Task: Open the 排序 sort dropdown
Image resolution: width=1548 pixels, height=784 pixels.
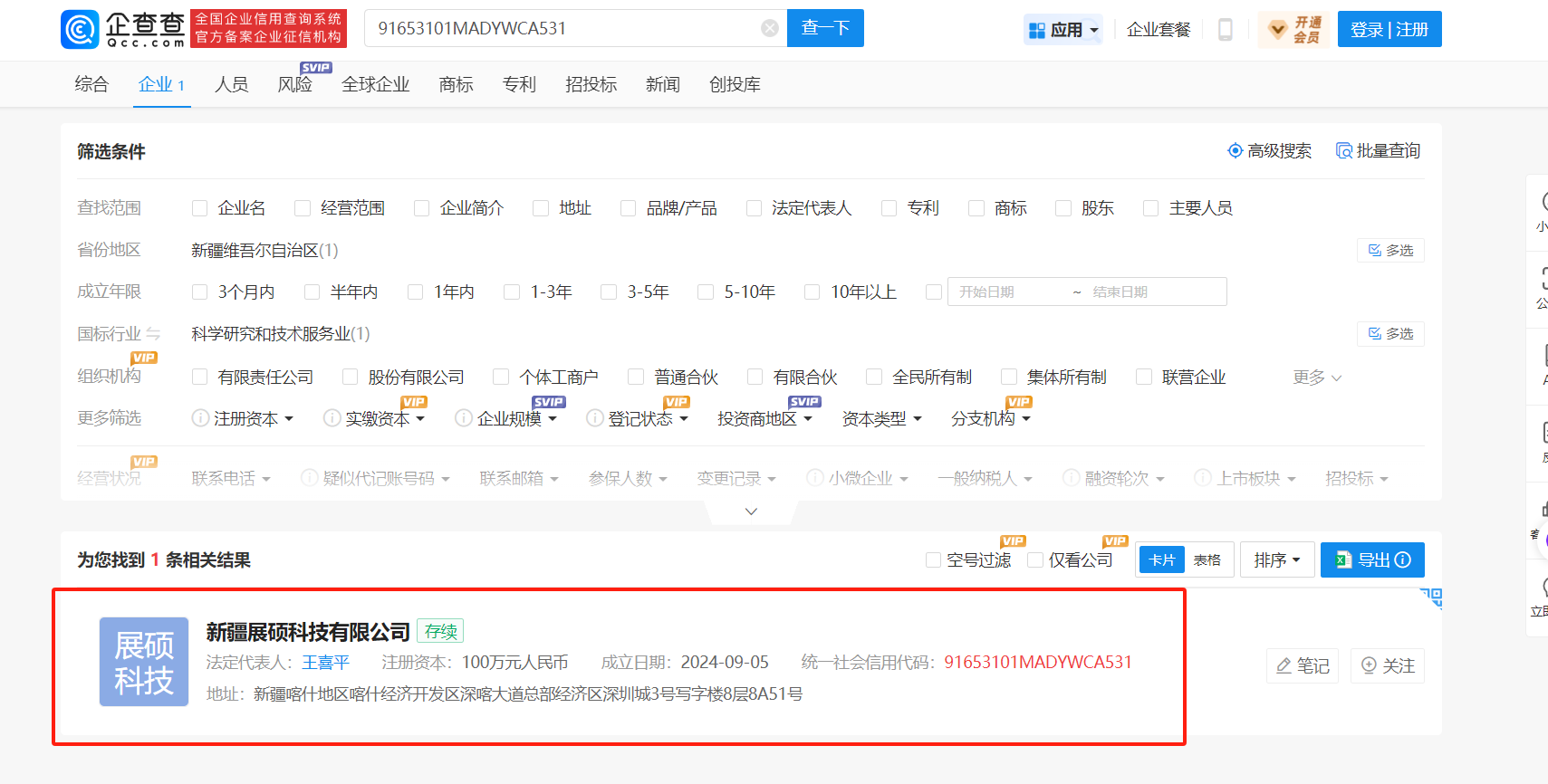Action: click(x=1277, y=560)
